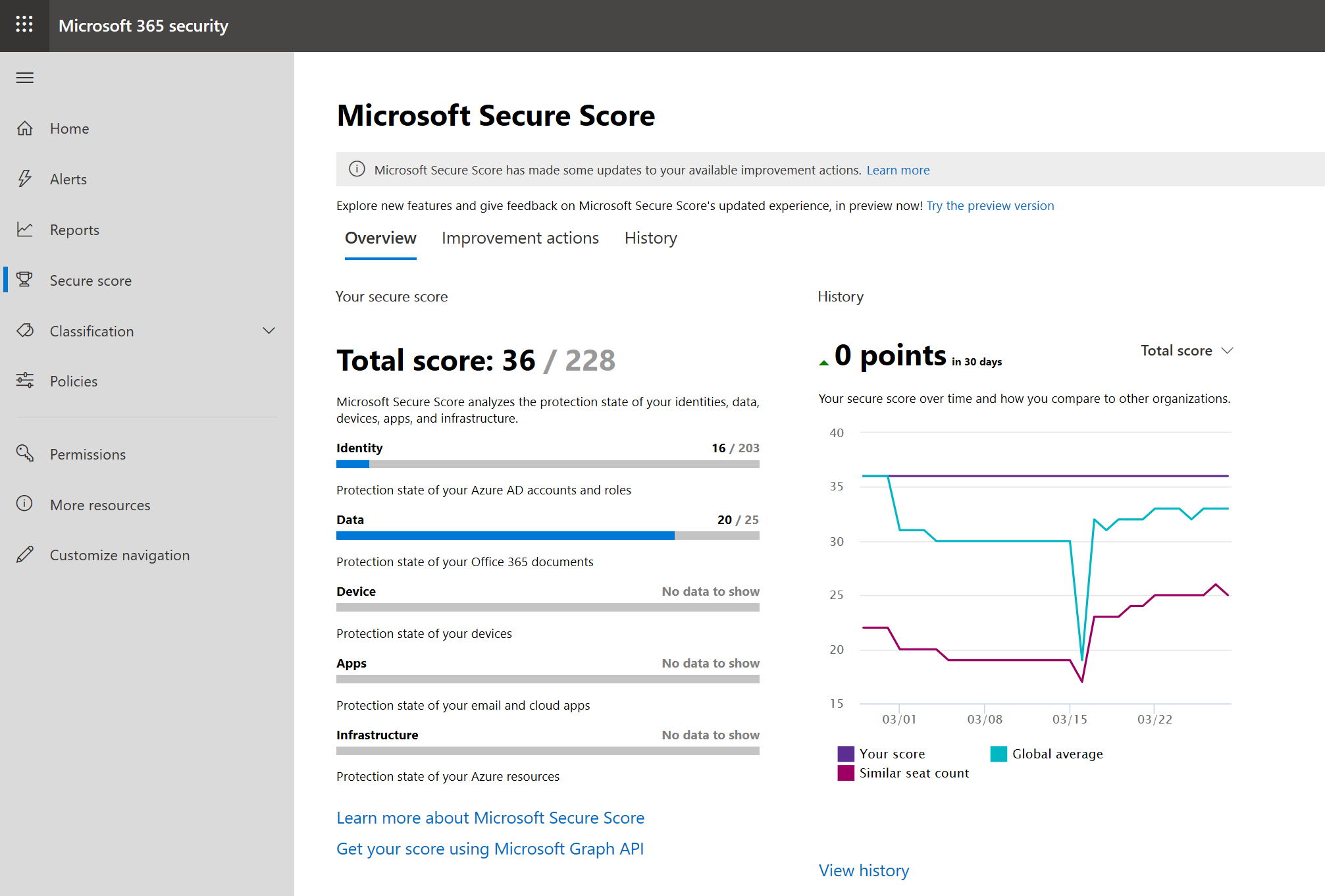Screen dimensions: 1325x896
Task: Click the Permissions key icon
Action: (25, 453)
